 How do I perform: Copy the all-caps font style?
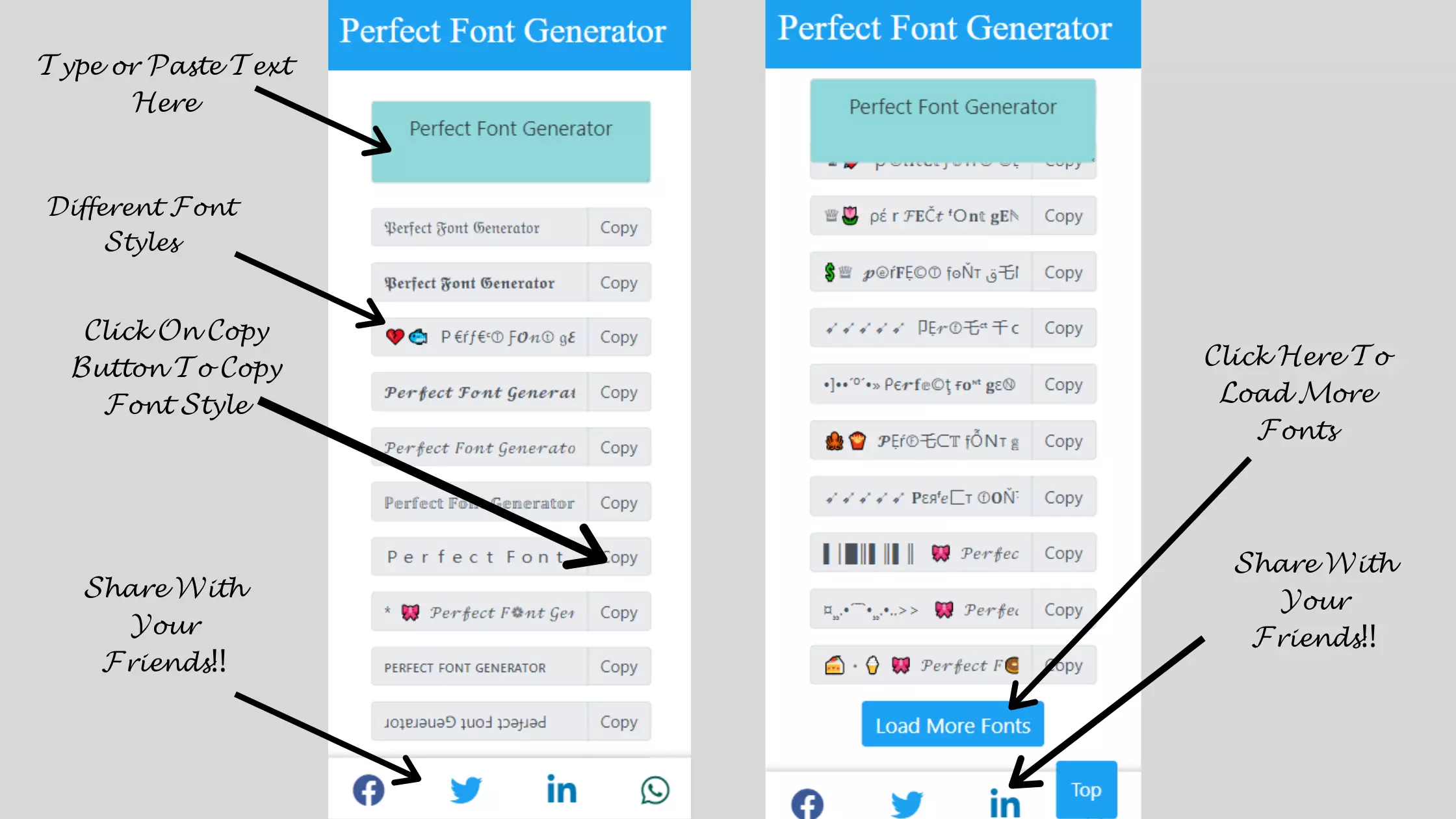point(618,666)
